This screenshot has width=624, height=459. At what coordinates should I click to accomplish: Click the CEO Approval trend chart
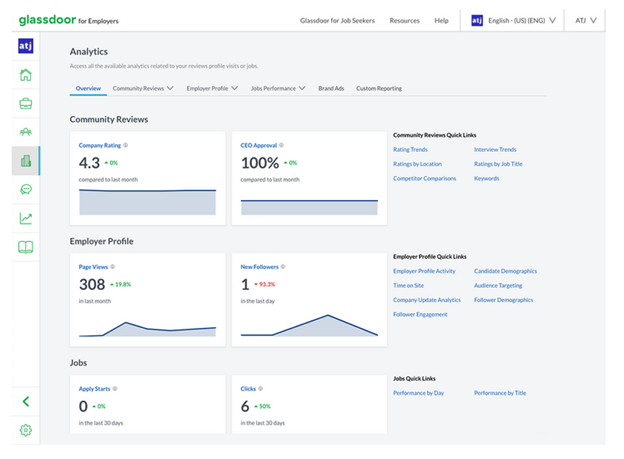(309, 207)
